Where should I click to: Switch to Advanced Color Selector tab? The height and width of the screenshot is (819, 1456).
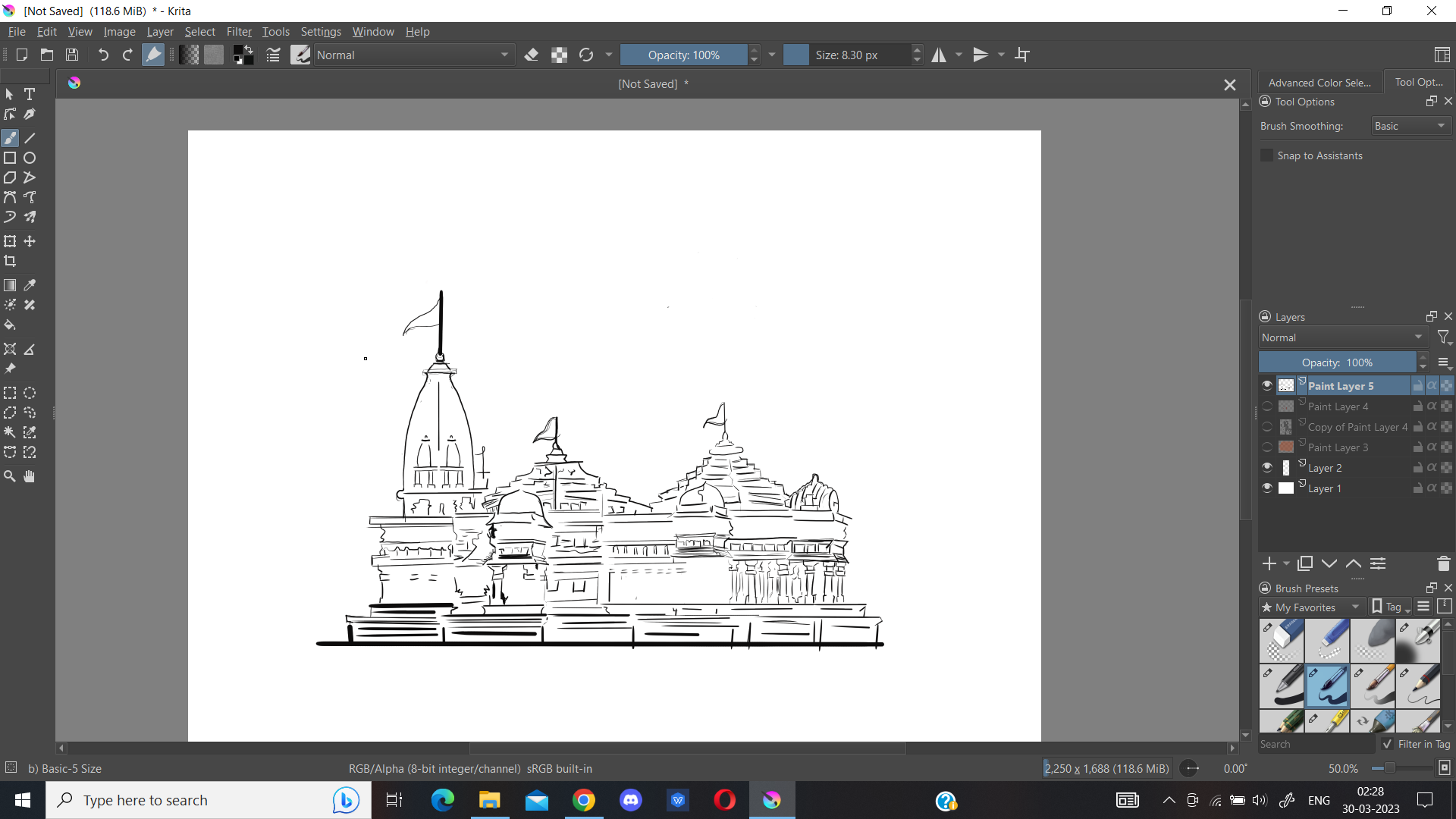[1319, 83]
